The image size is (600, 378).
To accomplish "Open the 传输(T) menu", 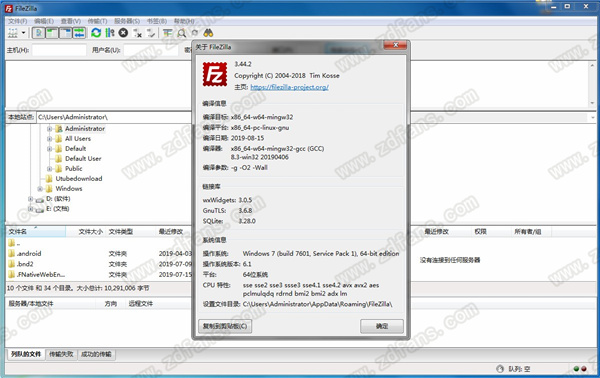I will tap(98, 21).
